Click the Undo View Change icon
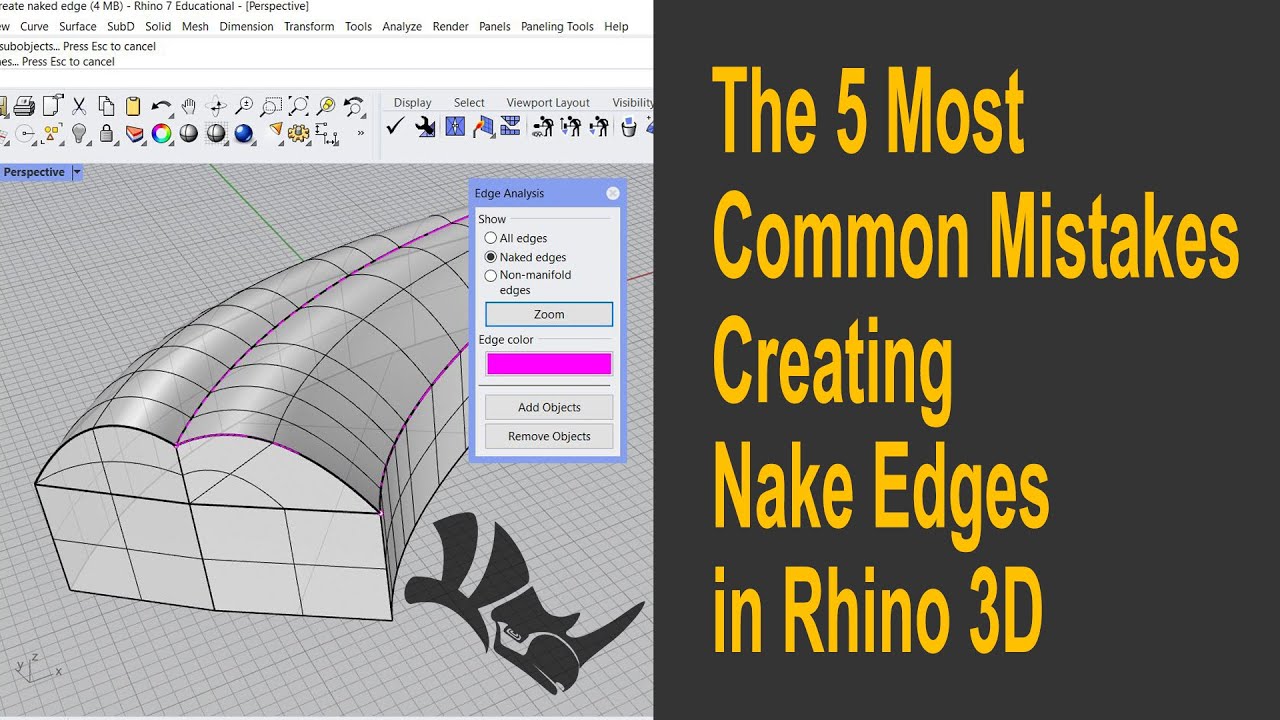 tap(354, 105)
